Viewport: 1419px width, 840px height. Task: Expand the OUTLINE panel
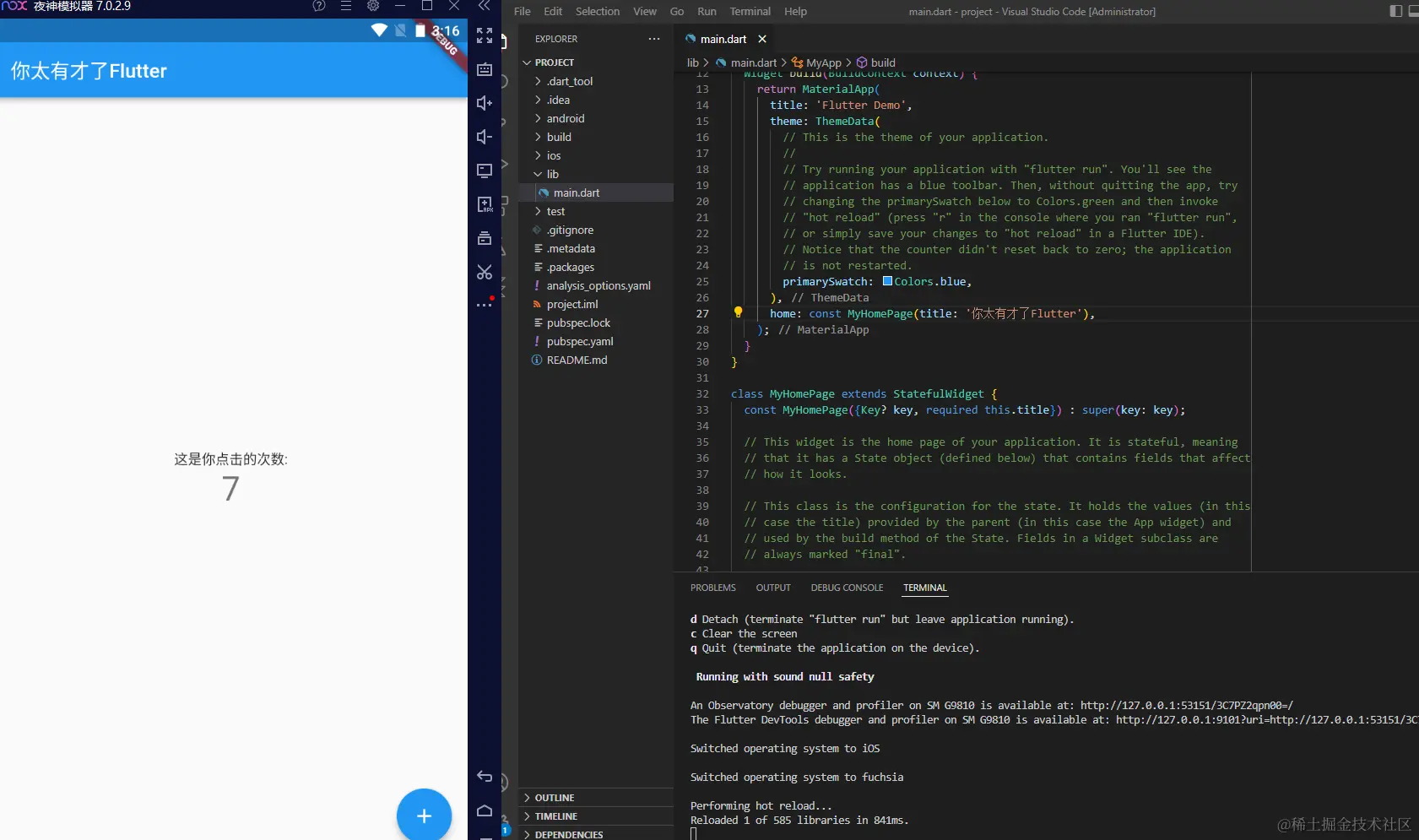point(596,798)
